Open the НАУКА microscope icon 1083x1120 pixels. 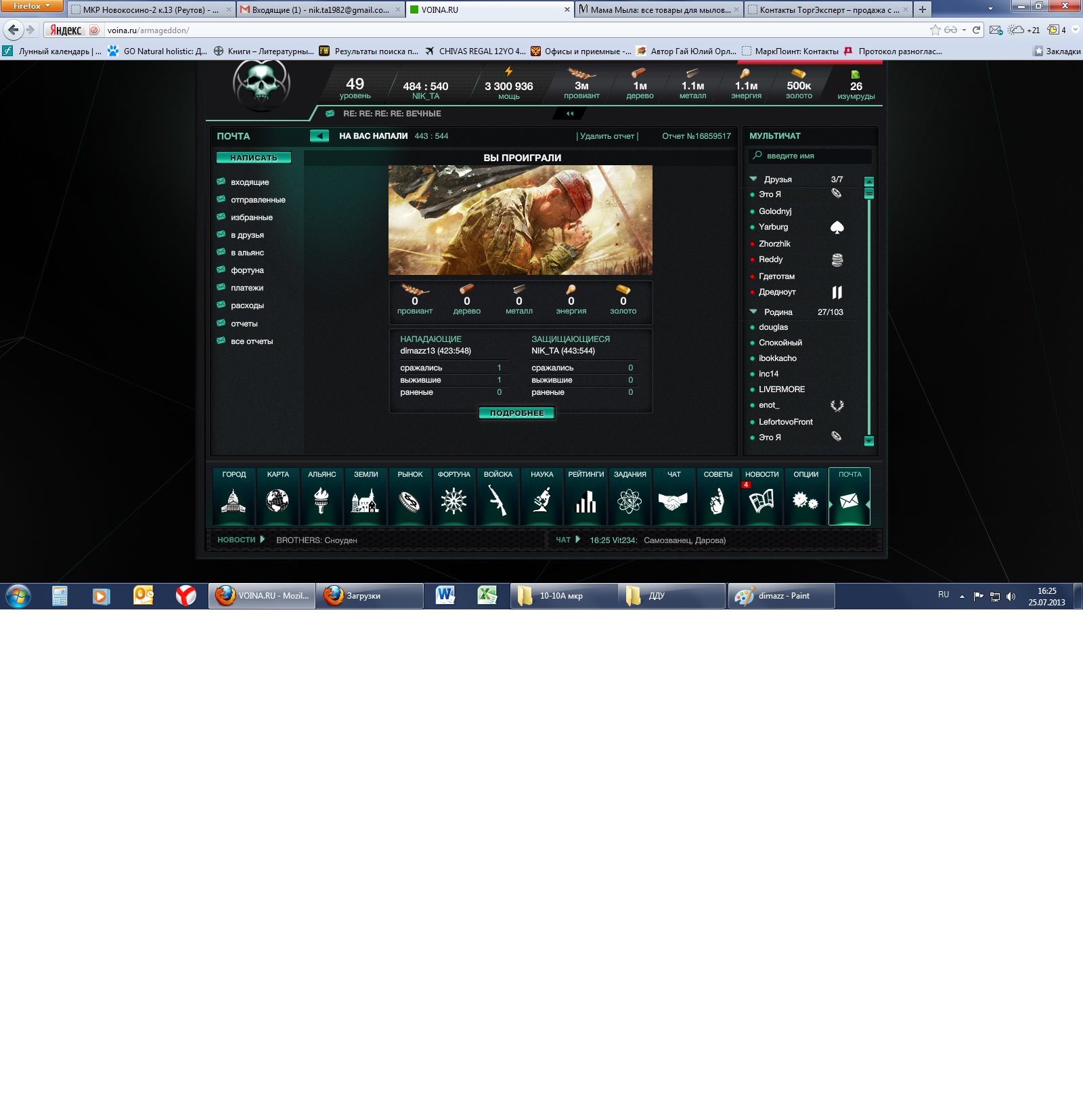coord(541,500)
